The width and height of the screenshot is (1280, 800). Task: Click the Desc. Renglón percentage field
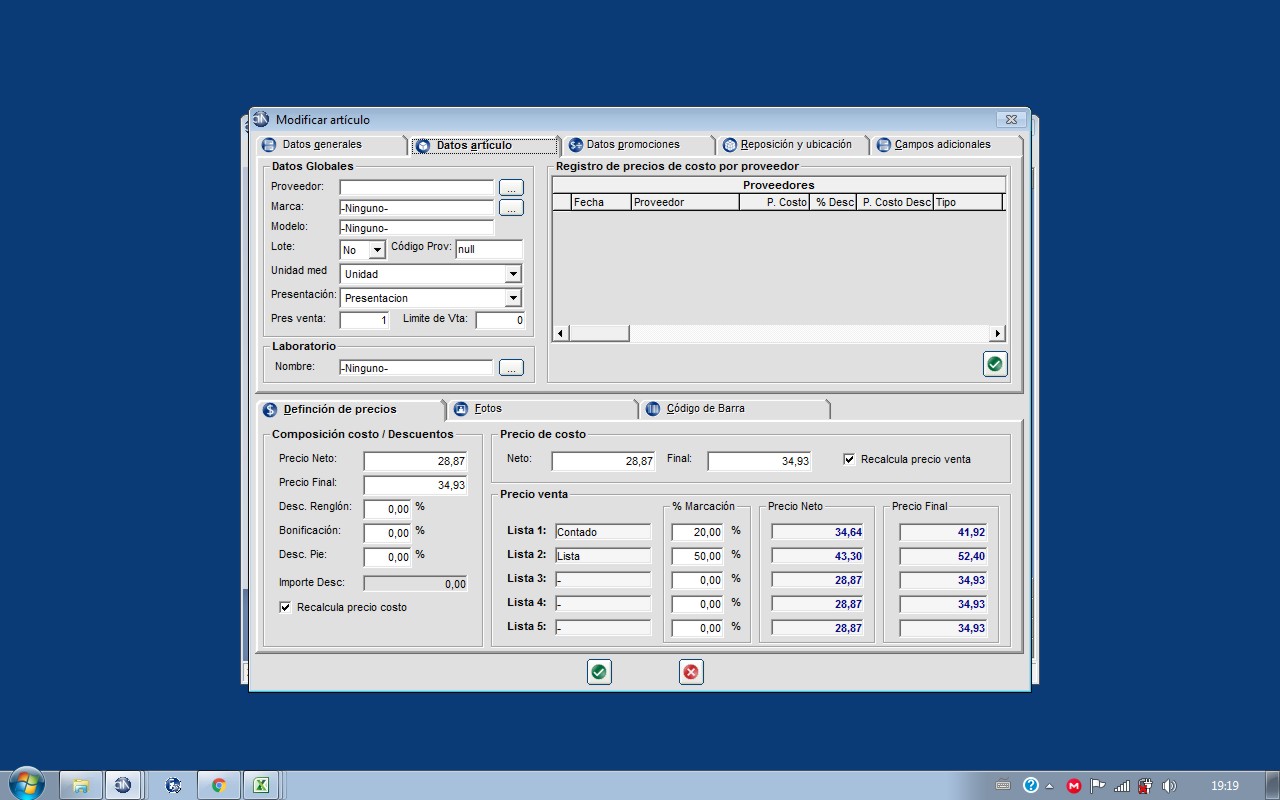pos(388,509)
